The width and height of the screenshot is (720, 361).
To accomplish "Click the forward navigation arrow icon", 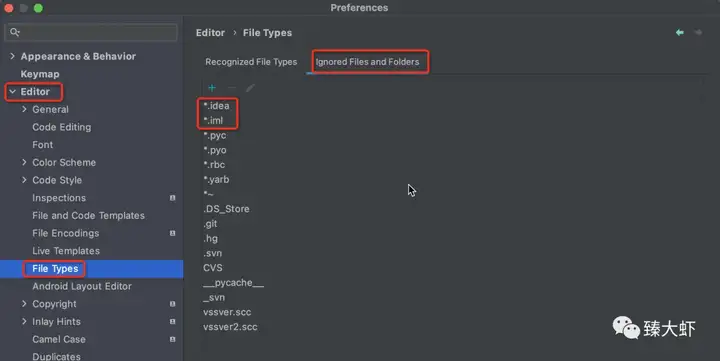I will tap(698, 33).
